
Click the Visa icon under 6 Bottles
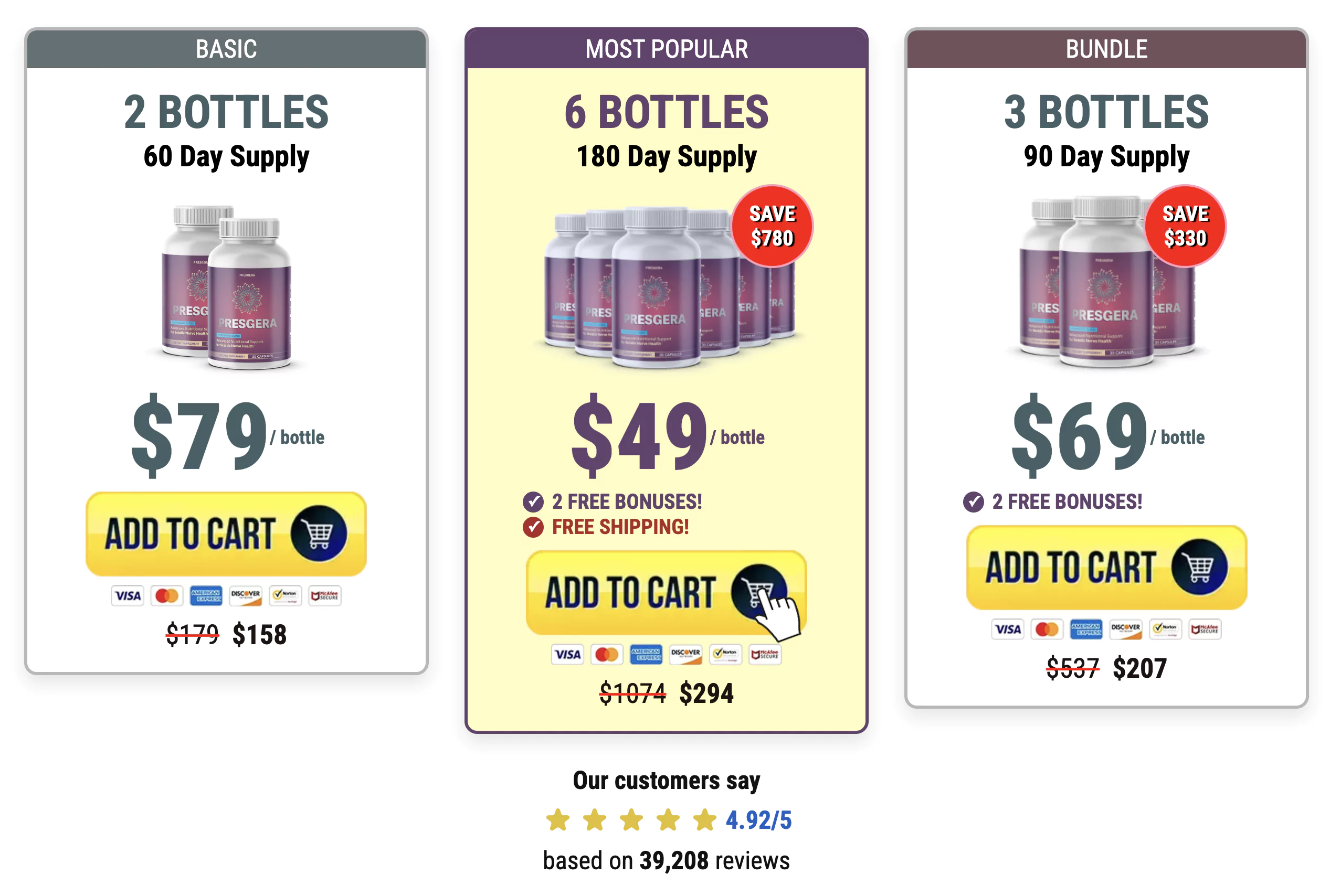point(567,654)
